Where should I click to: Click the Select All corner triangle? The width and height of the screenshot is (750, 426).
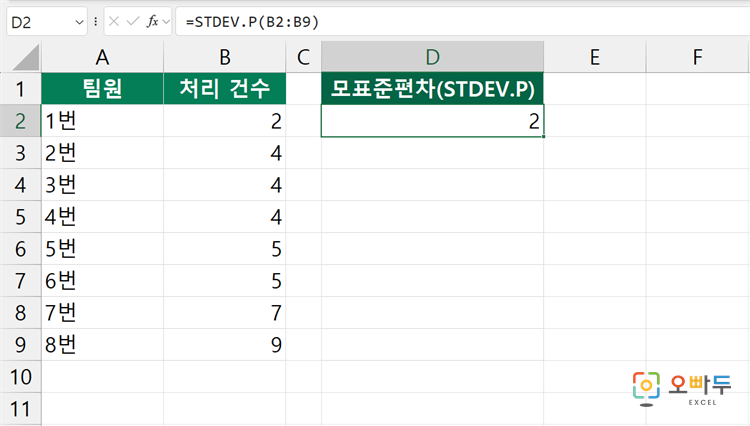25,58
